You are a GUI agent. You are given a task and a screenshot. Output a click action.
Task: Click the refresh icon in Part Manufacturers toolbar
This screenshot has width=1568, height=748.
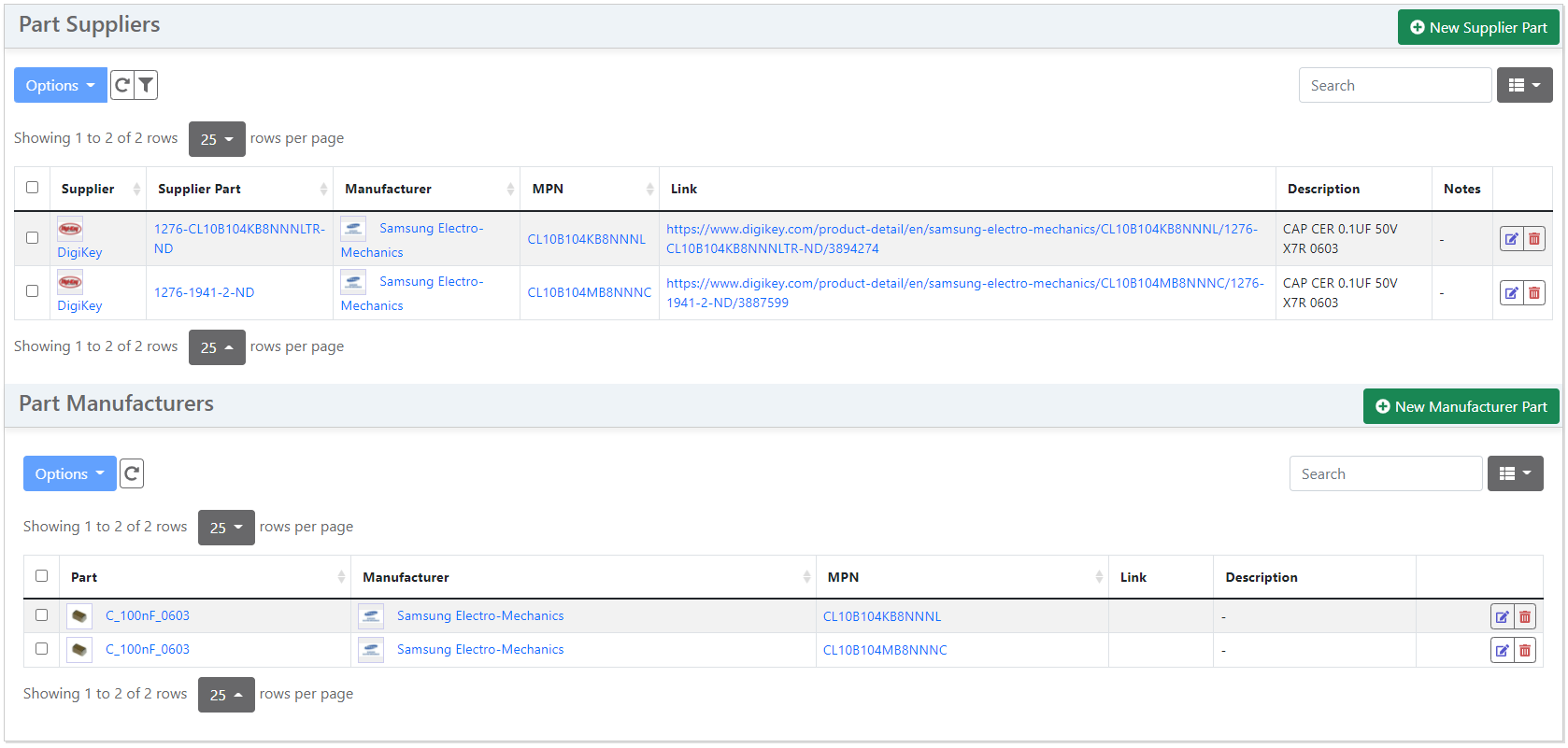132,473
